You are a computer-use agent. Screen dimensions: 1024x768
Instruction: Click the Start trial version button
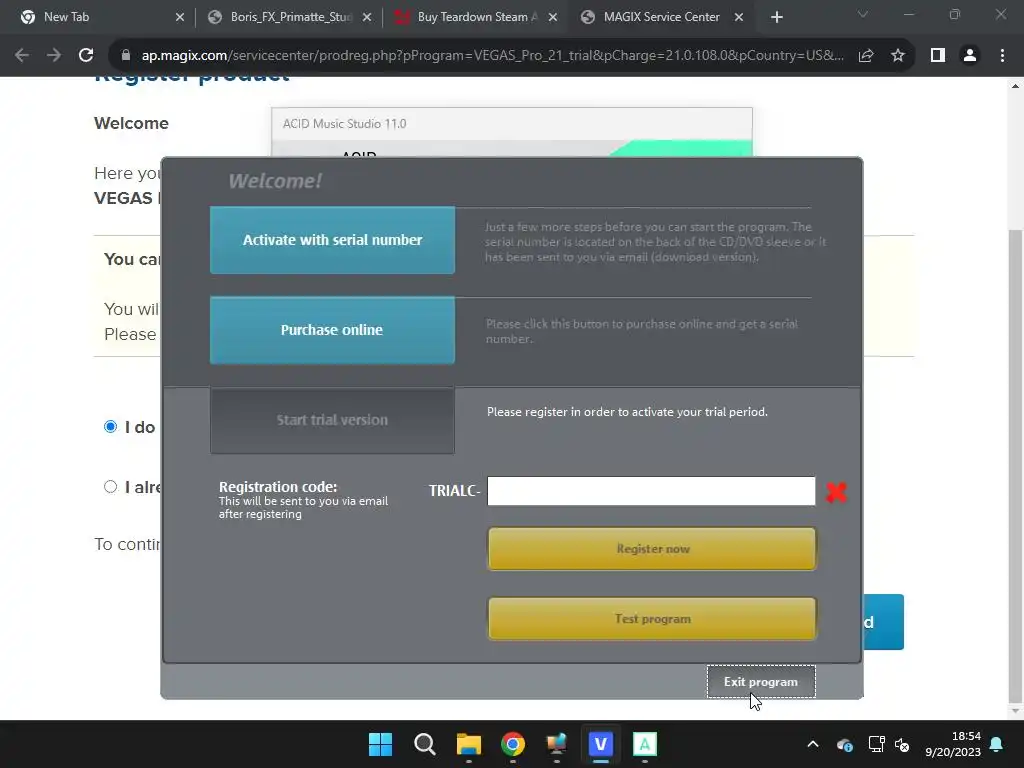[x=332, y=420]
